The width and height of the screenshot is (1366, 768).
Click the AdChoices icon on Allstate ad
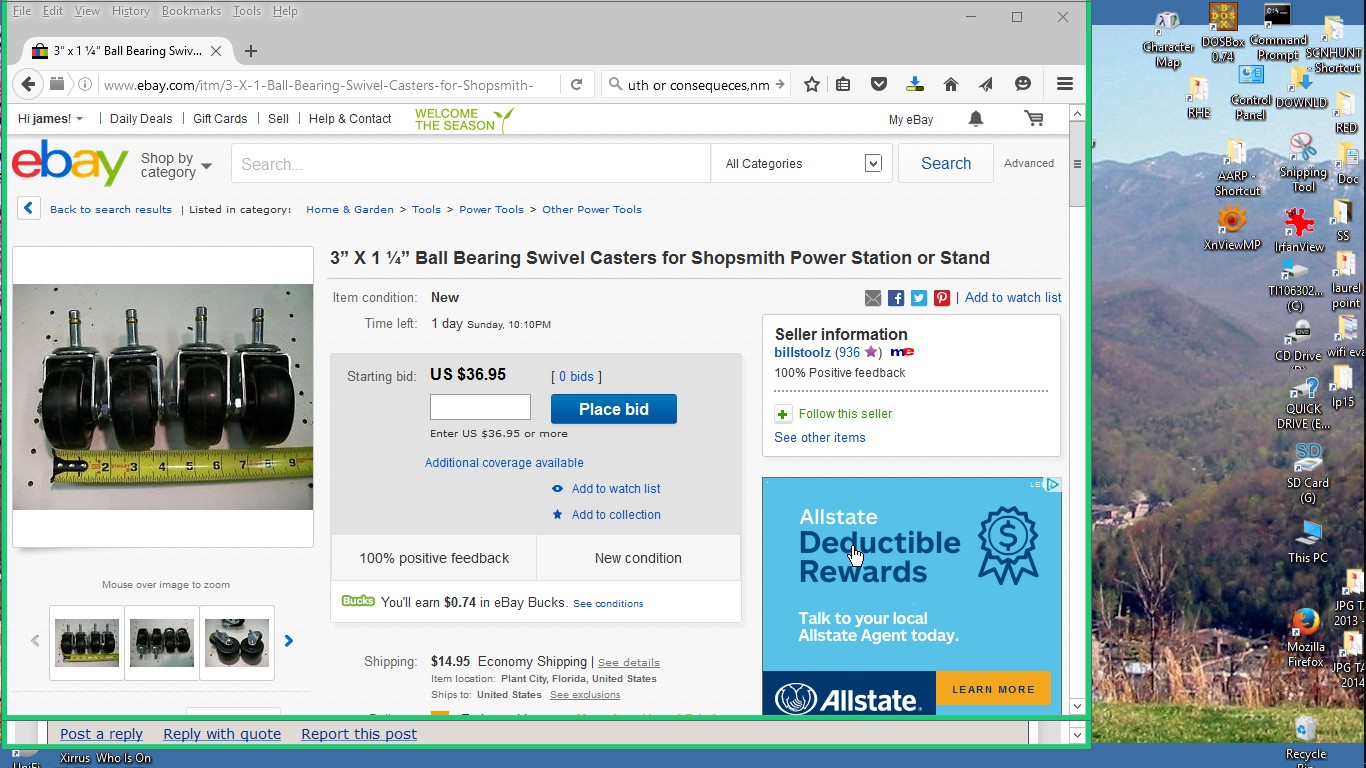click(x=1052, y=484)
